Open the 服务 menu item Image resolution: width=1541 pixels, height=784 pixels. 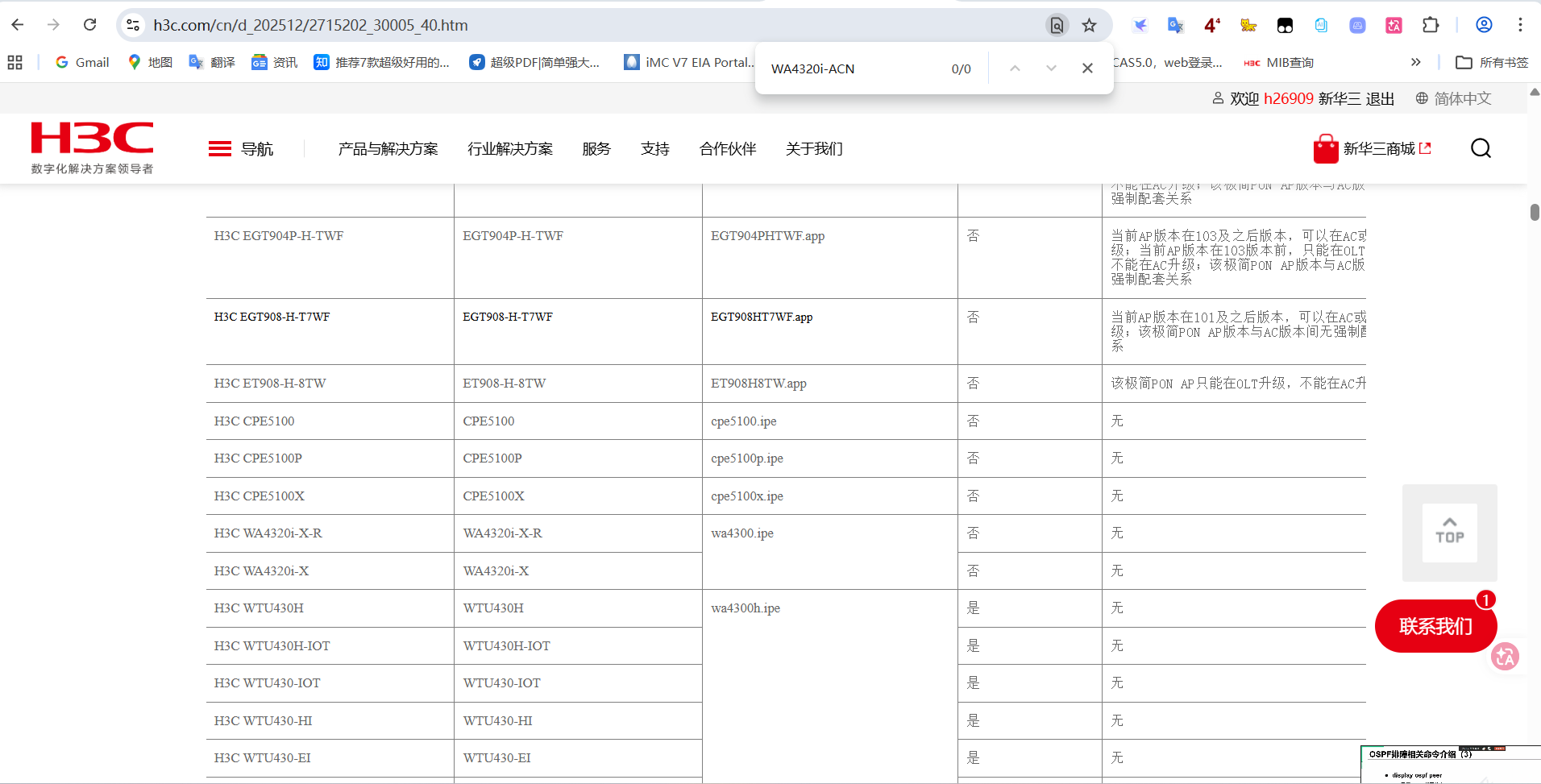596,149
